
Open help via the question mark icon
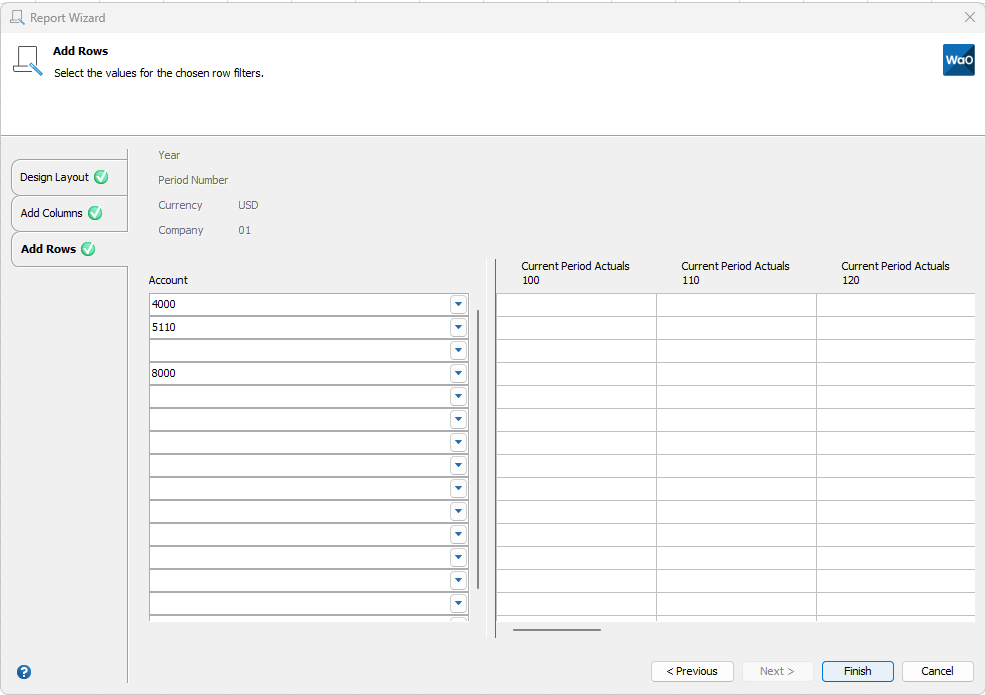coord(23,671)
